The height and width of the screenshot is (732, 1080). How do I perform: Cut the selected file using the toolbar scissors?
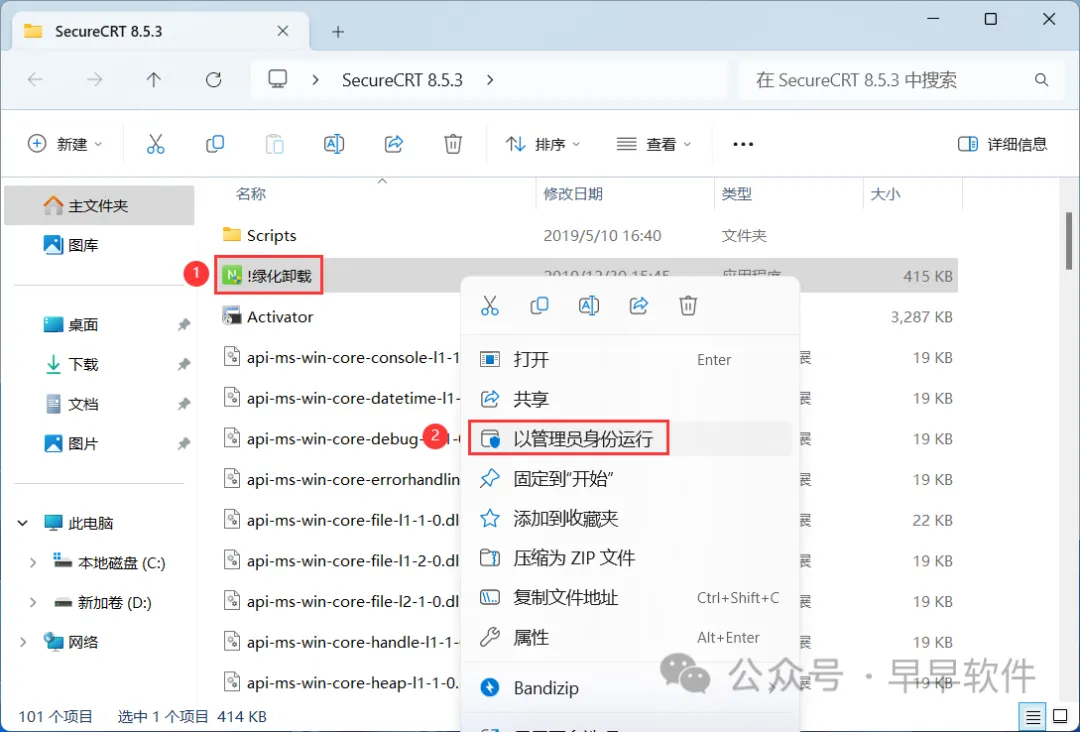click(x=156, y=144)
